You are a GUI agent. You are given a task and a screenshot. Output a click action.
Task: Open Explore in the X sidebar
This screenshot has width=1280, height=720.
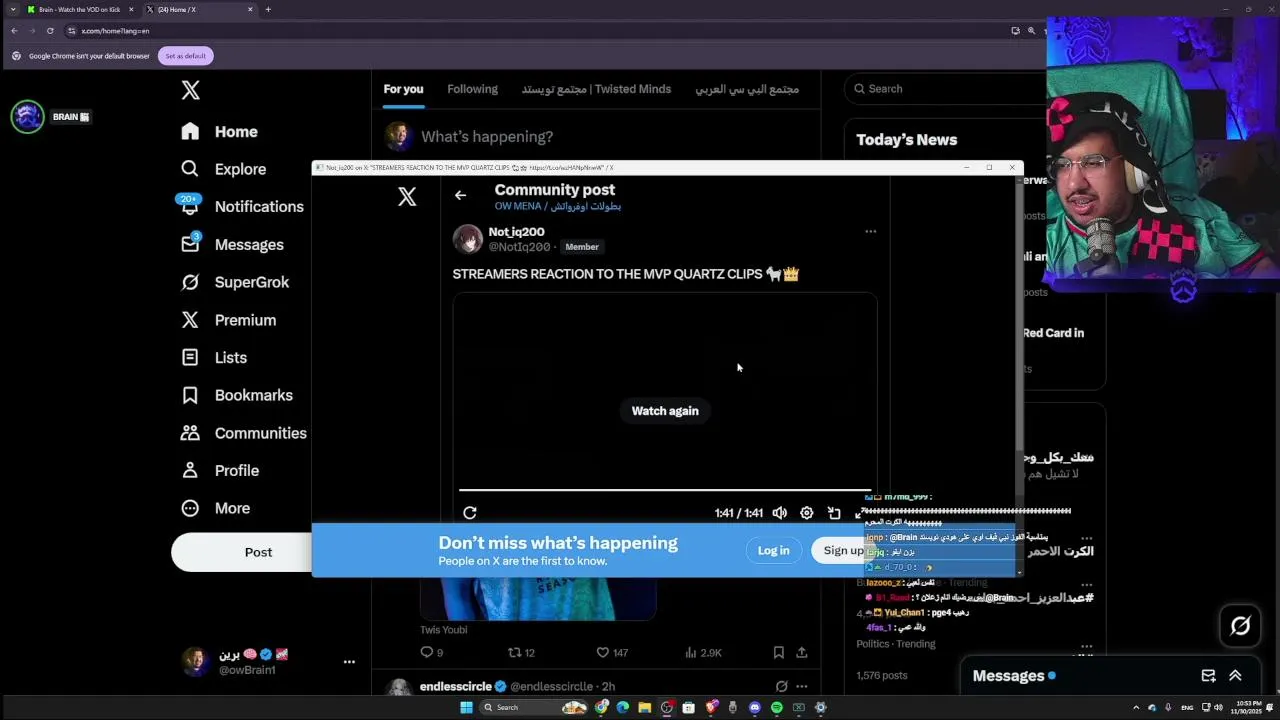[223, 169]
